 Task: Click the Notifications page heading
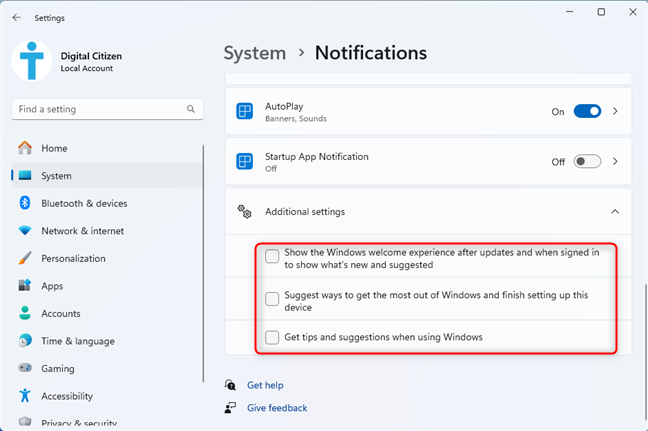point(371,53)
